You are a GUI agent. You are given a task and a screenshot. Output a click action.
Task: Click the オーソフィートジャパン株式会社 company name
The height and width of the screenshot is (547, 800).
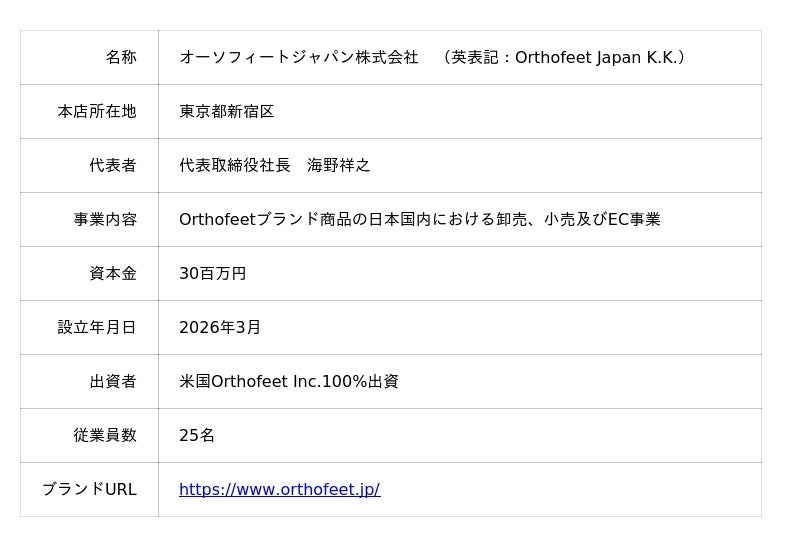click(298, 57)
